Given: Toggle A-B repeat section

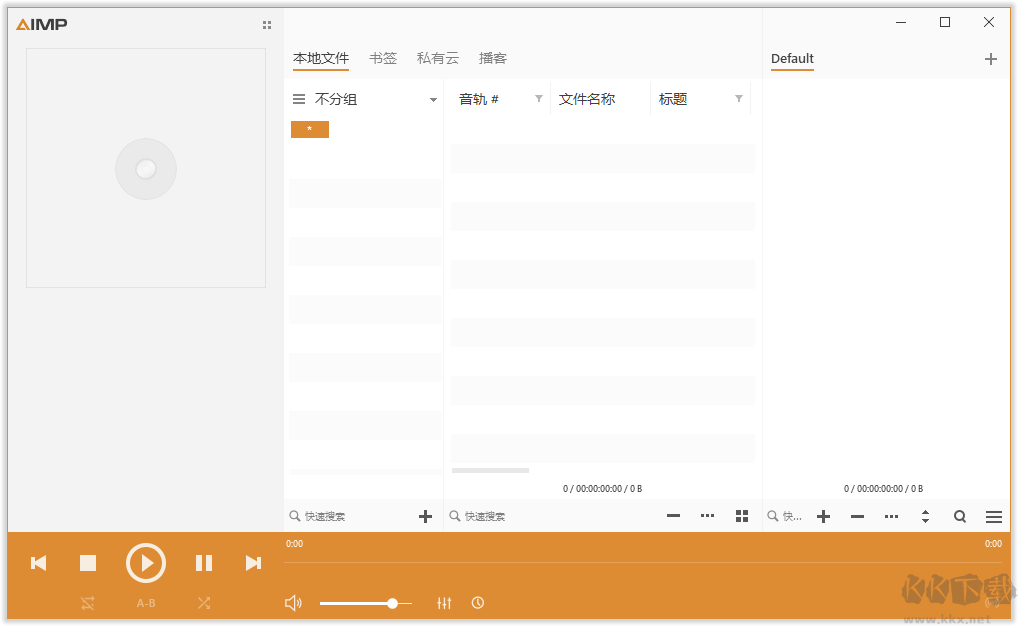Looking at the screenshot, I should (145, 603).
